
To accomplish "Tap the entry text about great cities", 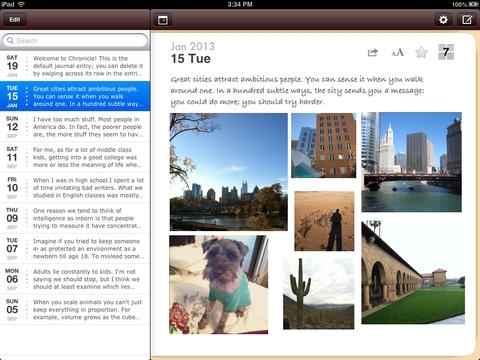I will pos(297,90).
